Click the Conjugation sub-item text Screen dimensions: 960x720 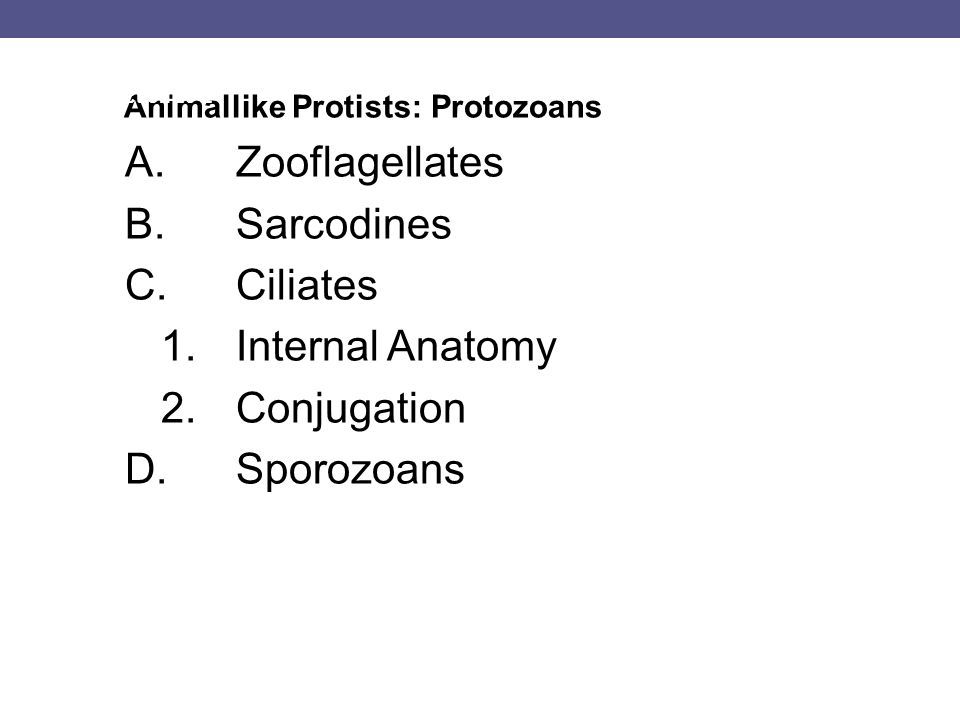tap(351, 409)
